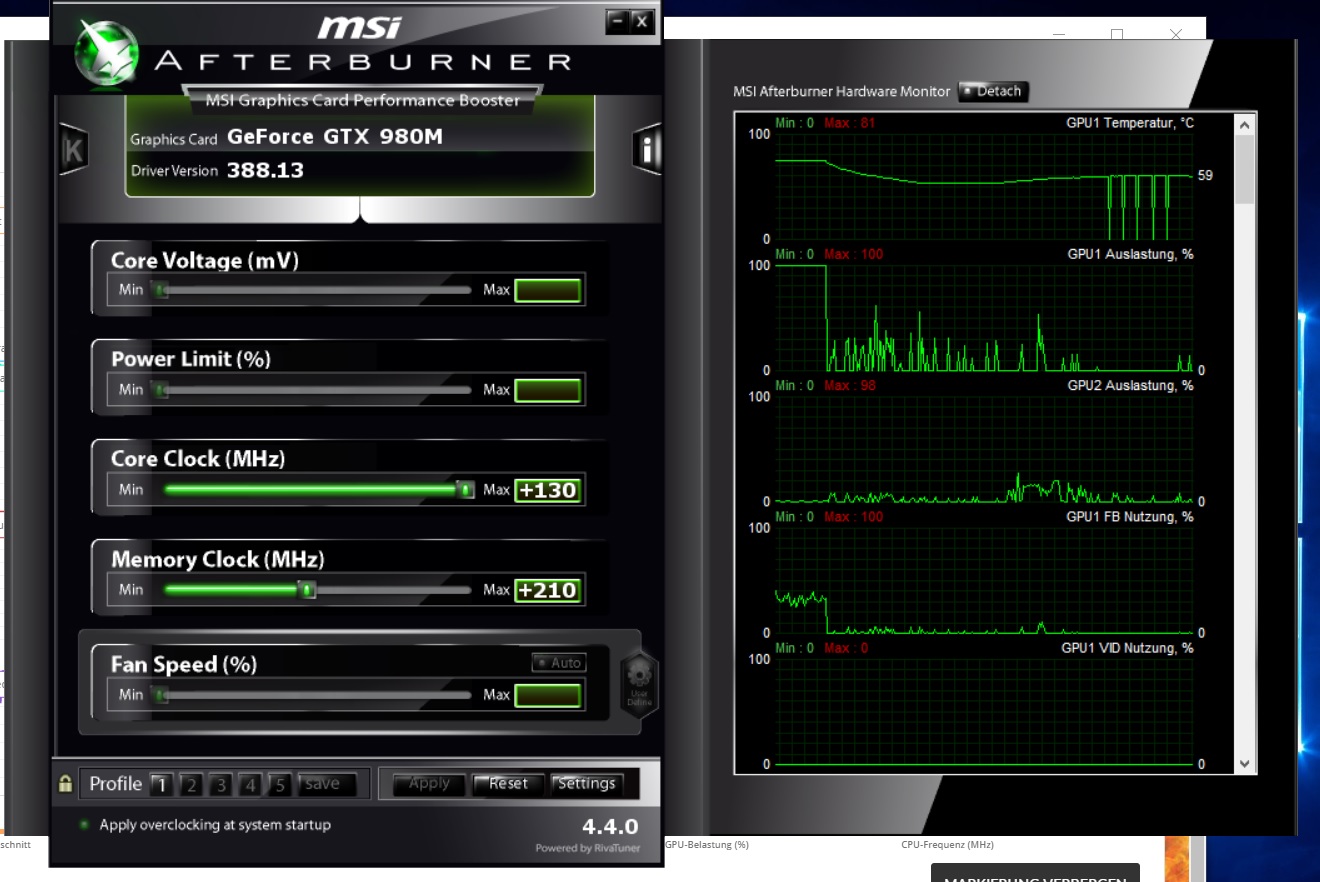
Task: Minimize the Afterburner window
Action: point(617,21)
